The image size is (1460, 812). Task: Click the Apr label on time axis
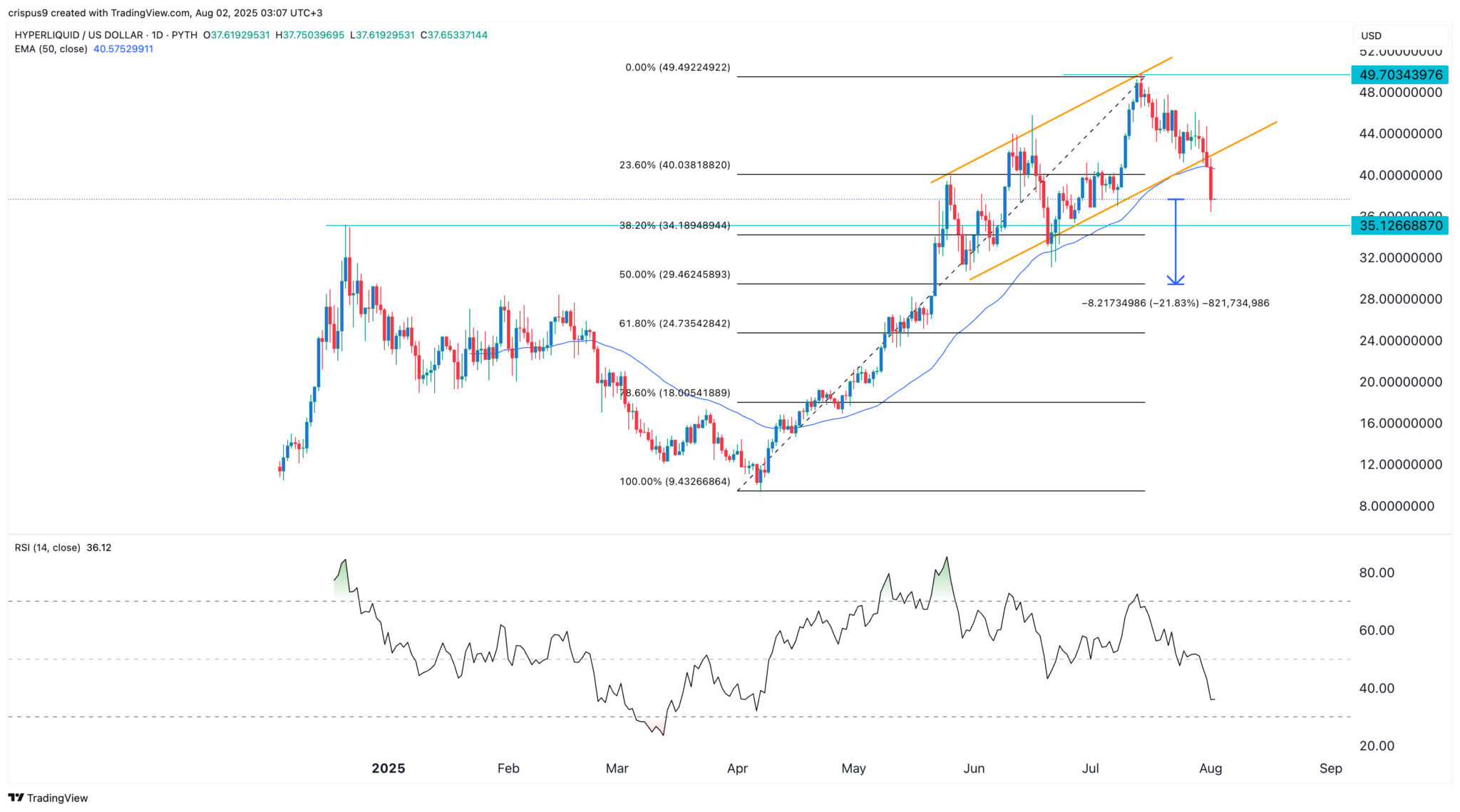coord(737,769)
